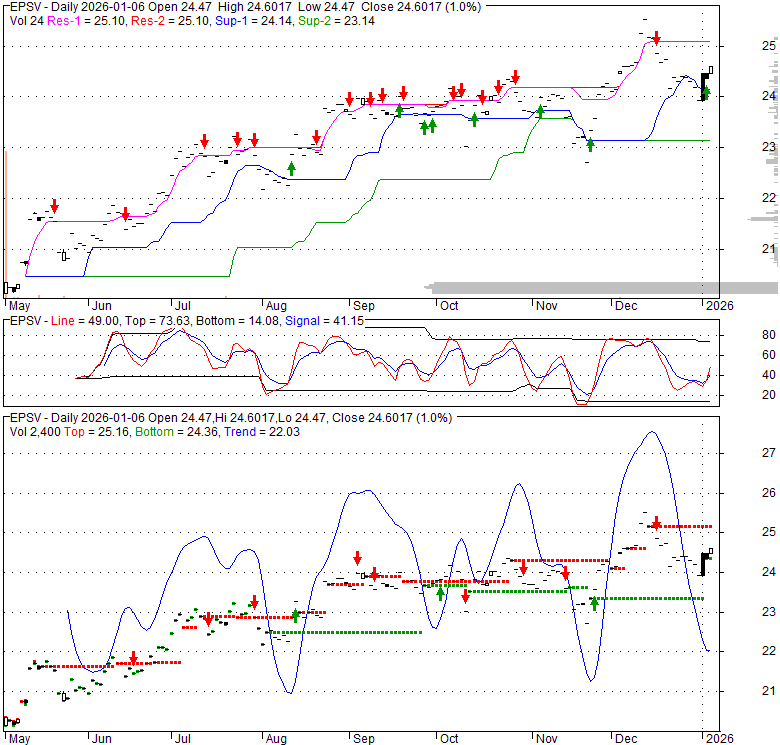780x745 pixels.
Task: Click the red down arrow in December on bottom chart
Action: tap(656, 523)
